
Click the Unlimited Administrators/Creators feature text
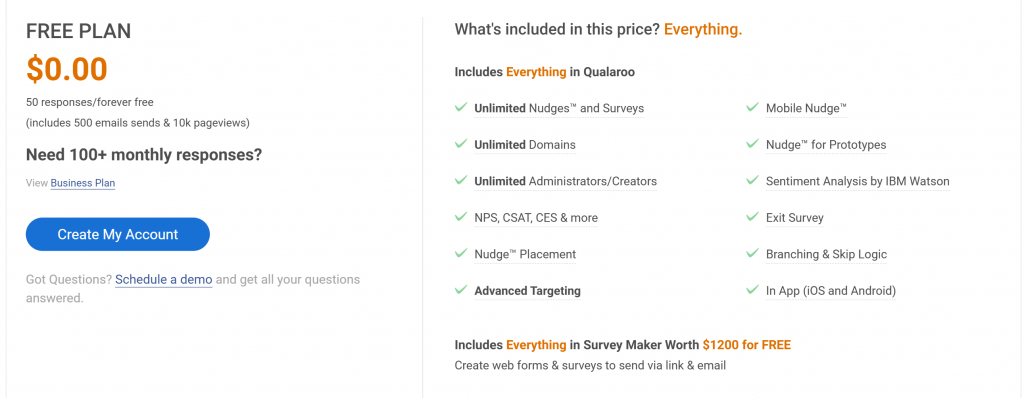(x=566, y=181)
